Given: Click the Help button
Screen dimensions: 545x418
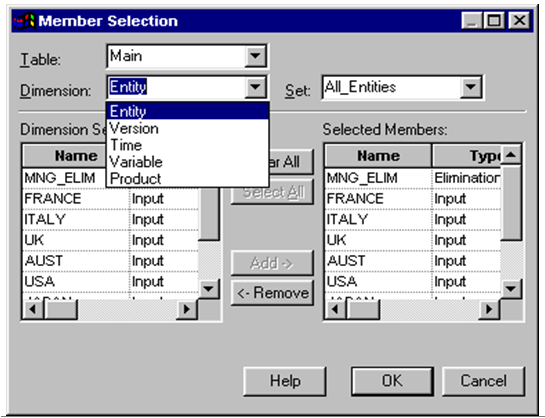Looking at the screenshot, I should [285, 381].
